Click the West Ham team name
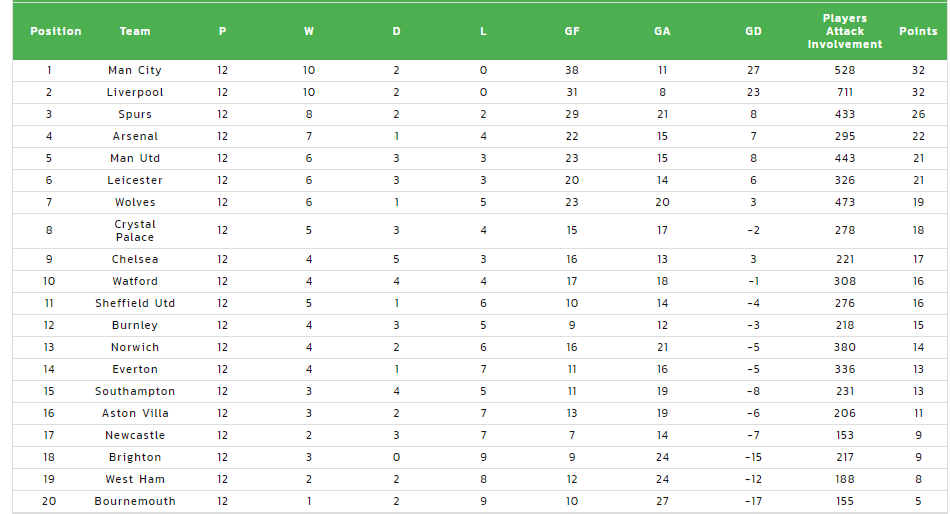This screenshot has height=514, width=950. point(135,479)
